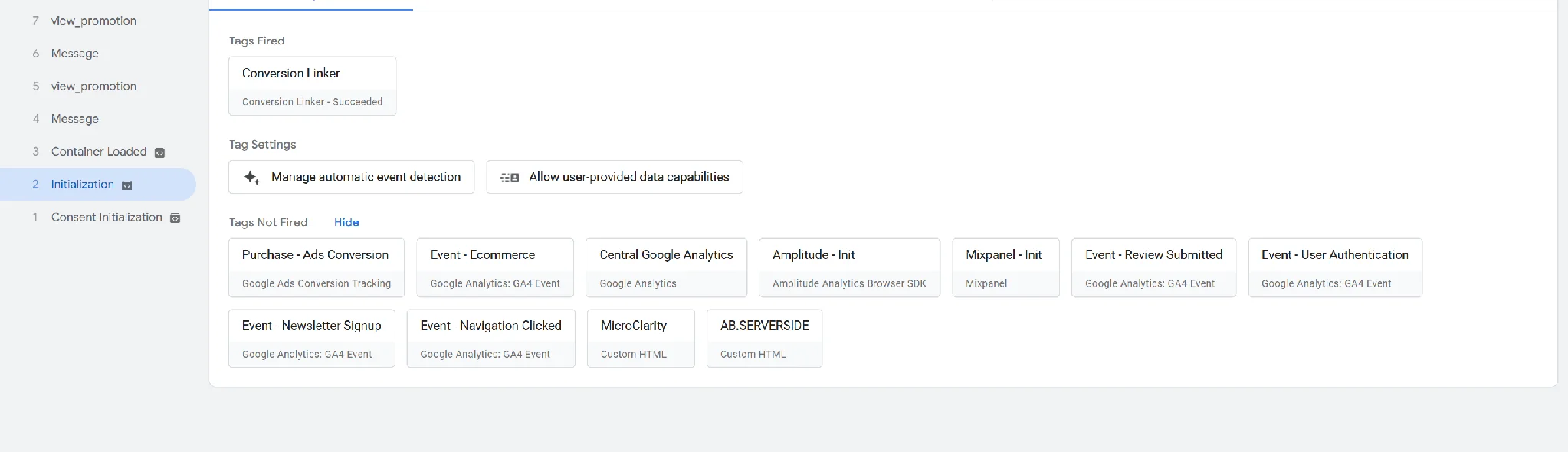1568x452 pixels.
Task: Click the Tag Settings heading
Action: pyautogui.click(x=263, y=144)
